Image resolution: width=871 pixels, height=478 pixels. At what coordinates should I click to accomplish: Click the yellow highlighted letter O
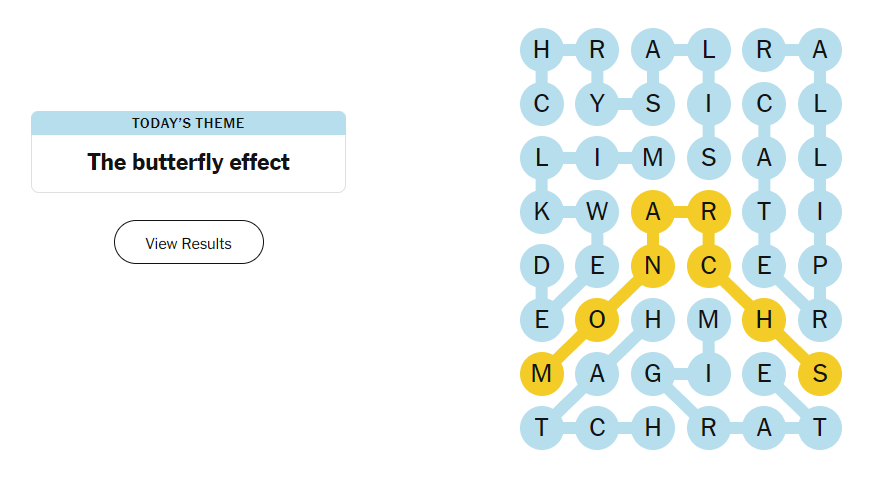coord(597,320)
